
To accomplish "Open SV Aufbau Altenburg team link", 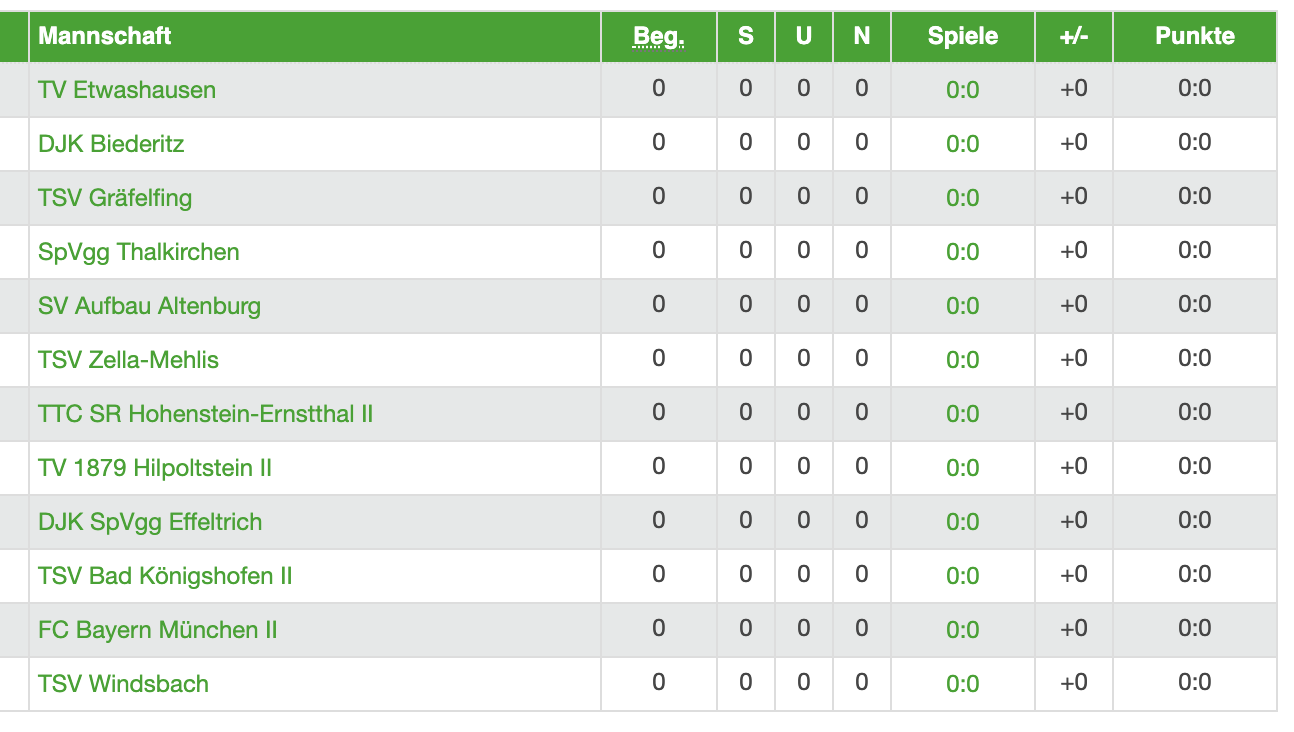I will 149,306.
